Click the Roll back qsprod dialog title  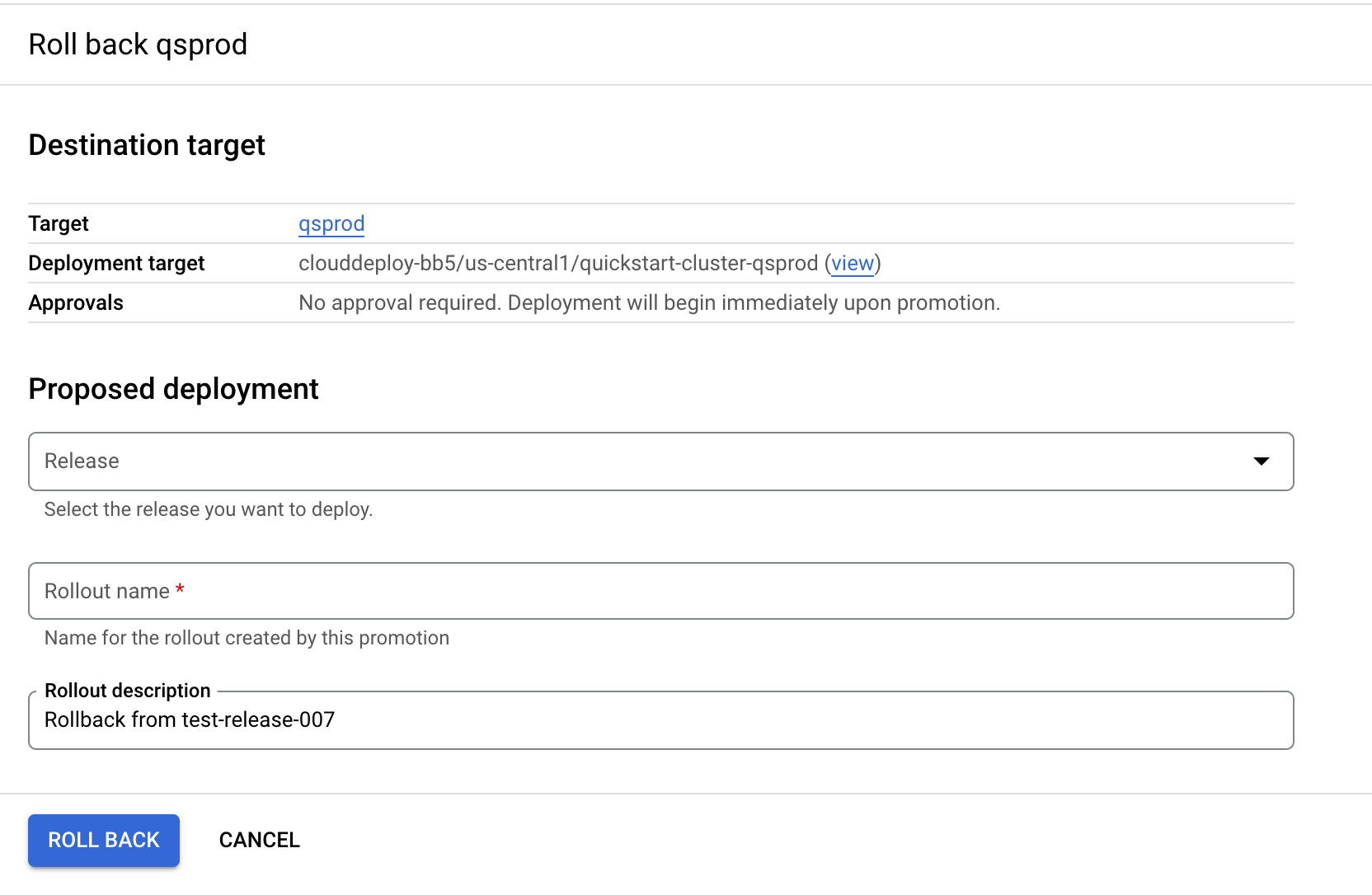(x=138, y=44)
